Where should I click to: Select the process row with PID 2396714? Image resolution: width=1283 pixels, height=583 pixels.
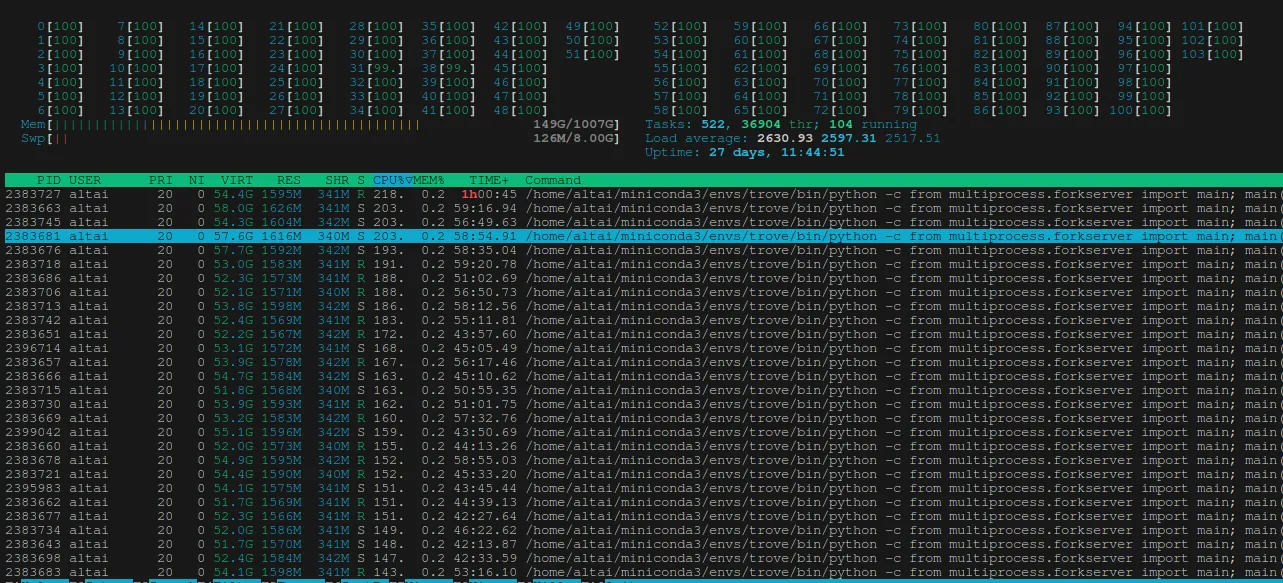coord(641,348)
